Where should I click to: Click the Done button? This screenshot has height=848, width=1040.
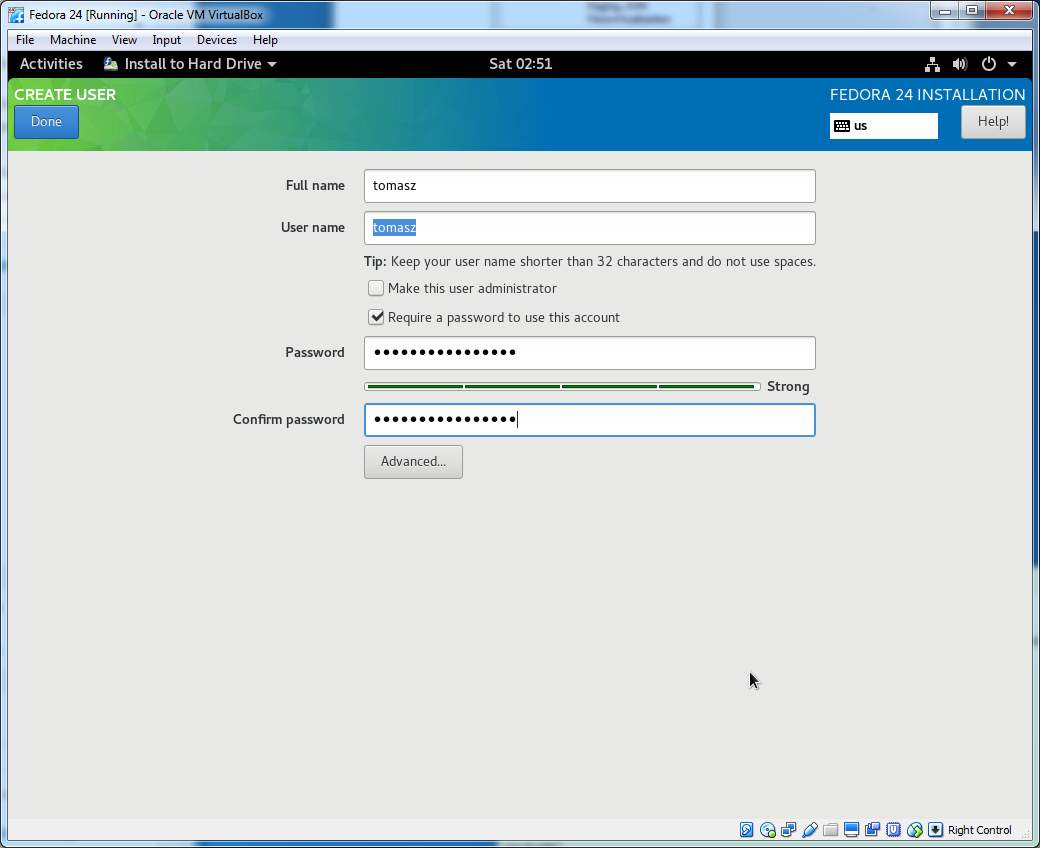point(46,122)
